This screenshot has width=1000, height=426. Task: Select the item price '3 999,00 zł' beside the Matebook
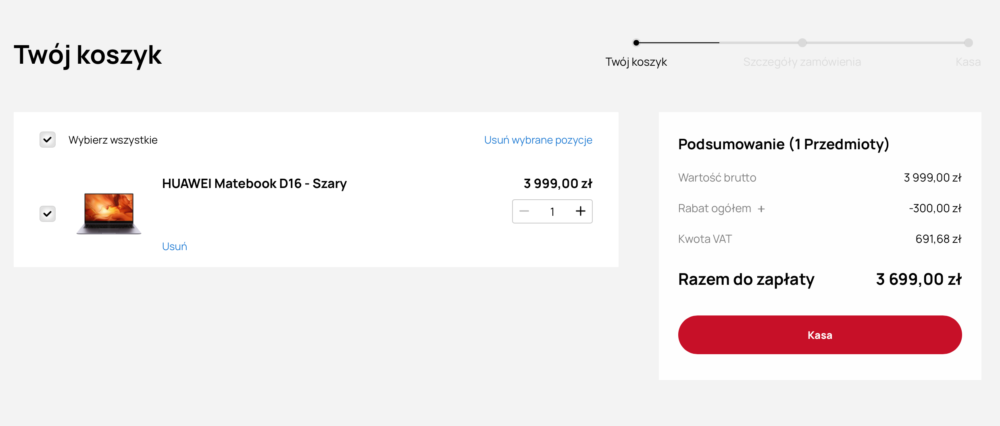(x=558, y=184)
